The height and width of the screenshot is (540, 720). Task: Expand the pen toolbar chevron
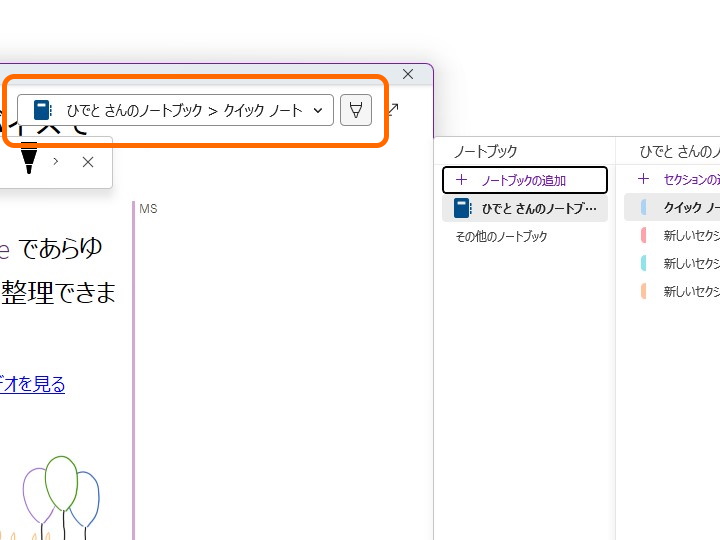(56, 162)
